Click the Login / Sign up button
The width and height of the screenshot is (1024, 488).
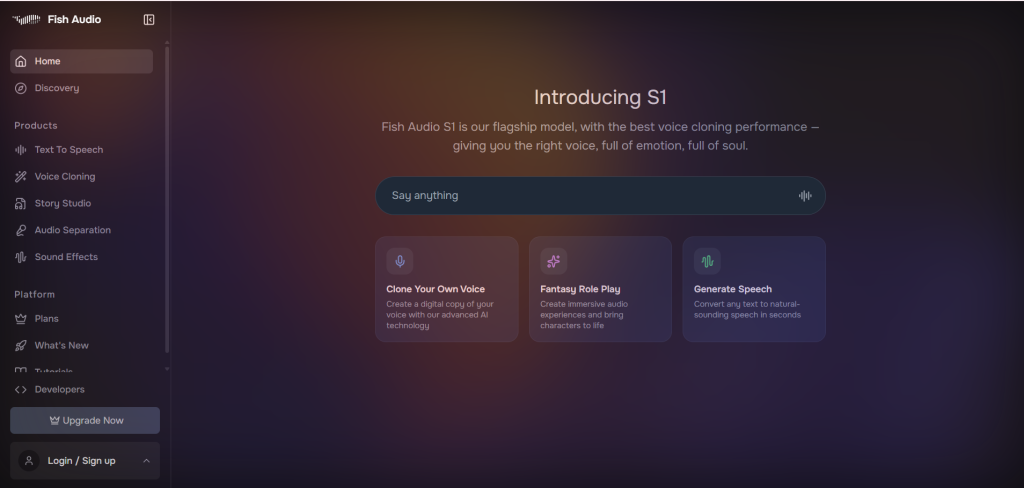(x=80, y=461)
